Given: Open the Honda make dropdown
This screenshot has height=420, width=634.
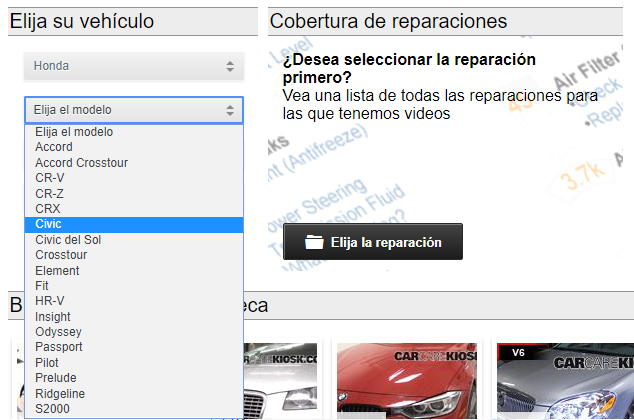Looking at the screenshot, I should [134, 66].
